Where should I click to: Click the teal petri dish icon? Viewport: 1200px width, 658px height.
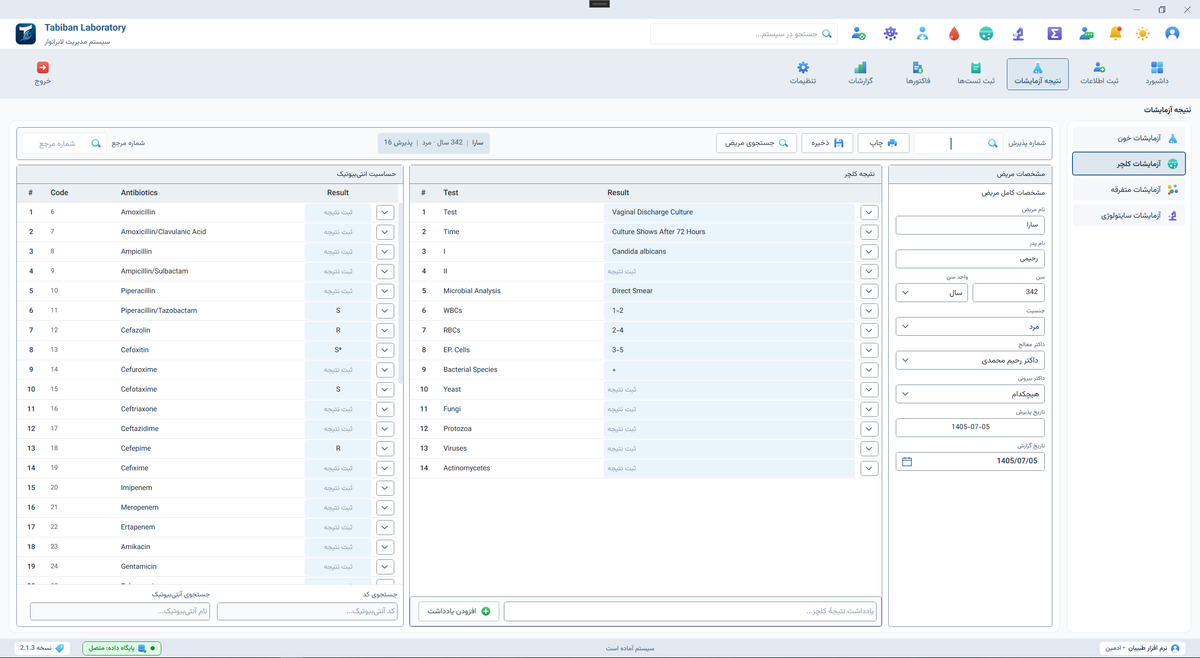pos(986,34)
